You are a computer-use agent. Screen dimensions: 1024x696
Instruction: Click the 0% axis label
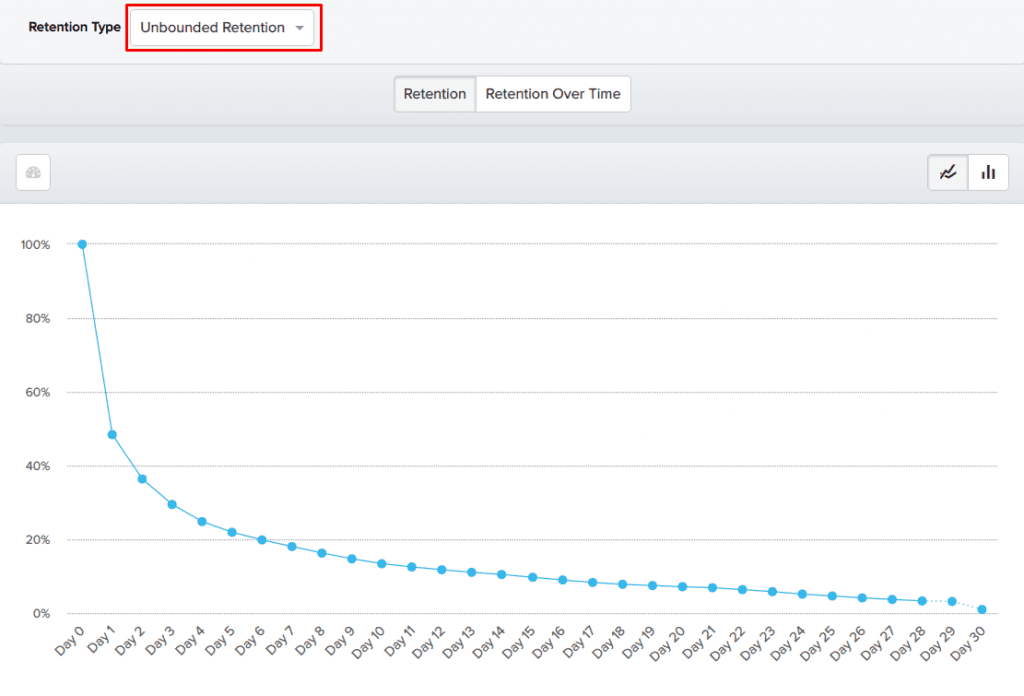click(x=40, y=612)
